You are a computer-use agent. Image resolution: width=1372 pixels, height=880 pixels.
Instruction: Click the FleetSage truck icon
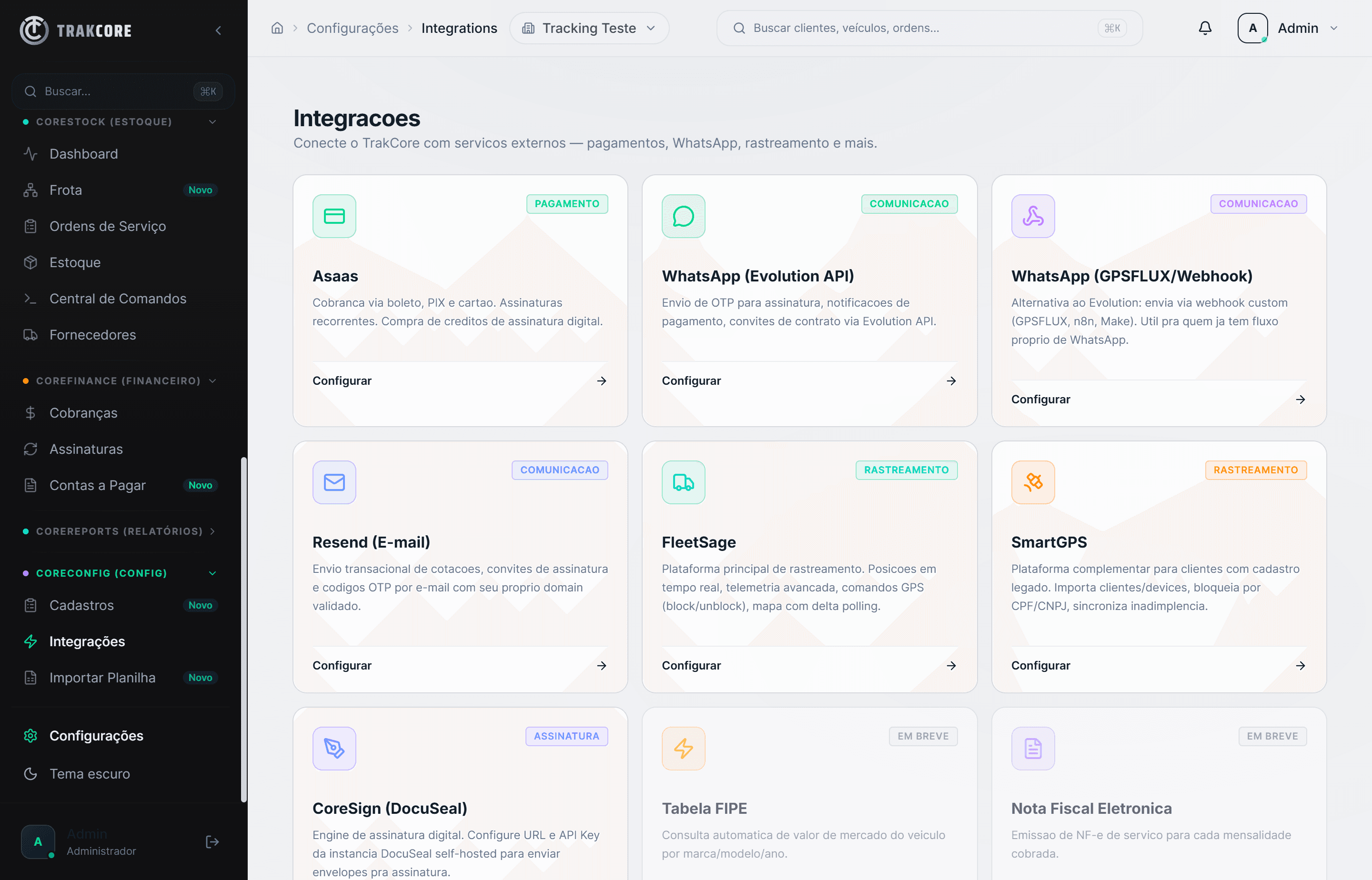[683, 482]
